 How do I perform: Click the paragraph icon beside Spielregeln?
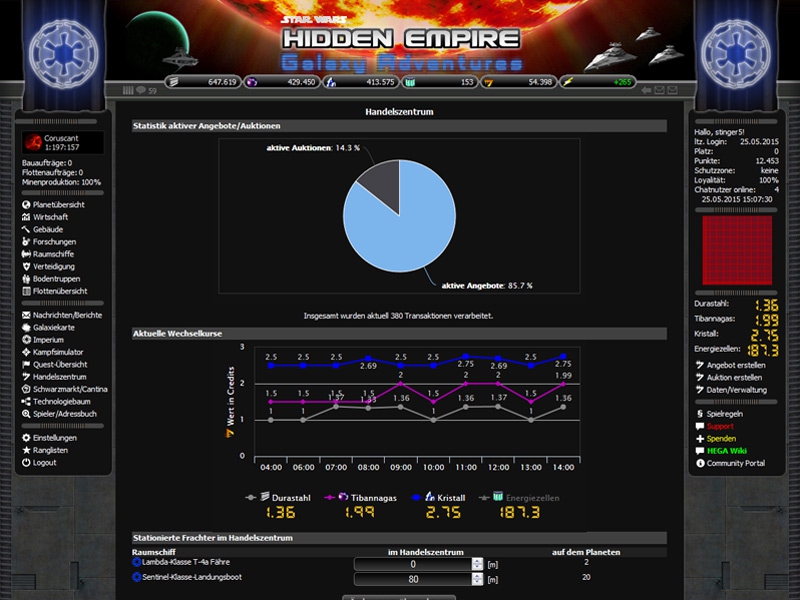700,414
